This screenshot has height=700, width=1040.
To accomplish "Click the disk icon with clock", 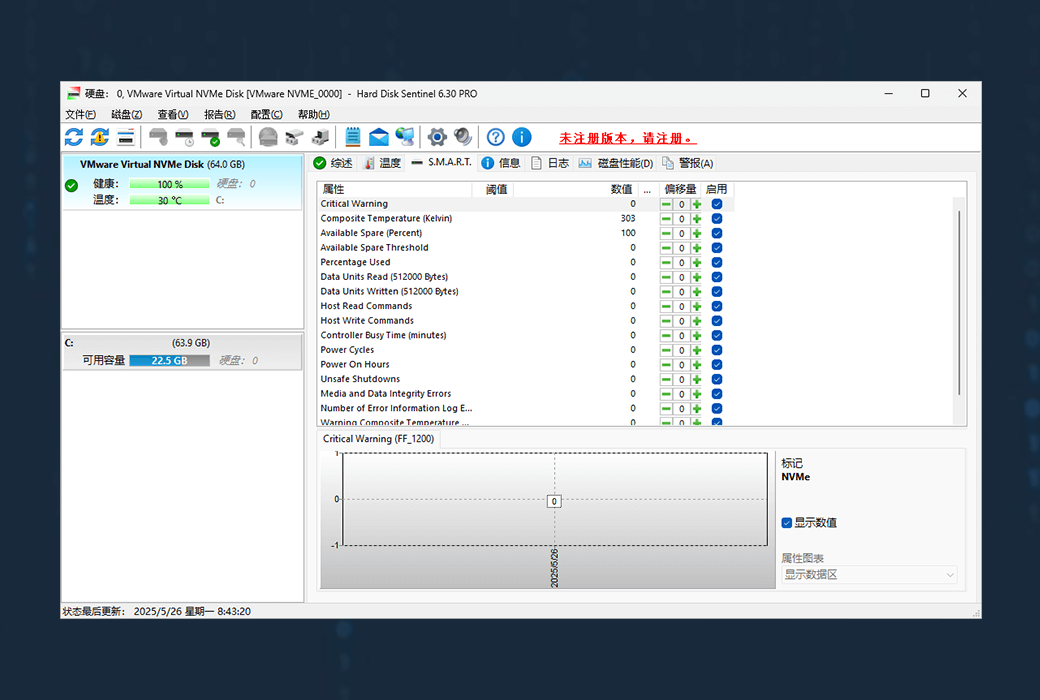I will coord(184,137).
